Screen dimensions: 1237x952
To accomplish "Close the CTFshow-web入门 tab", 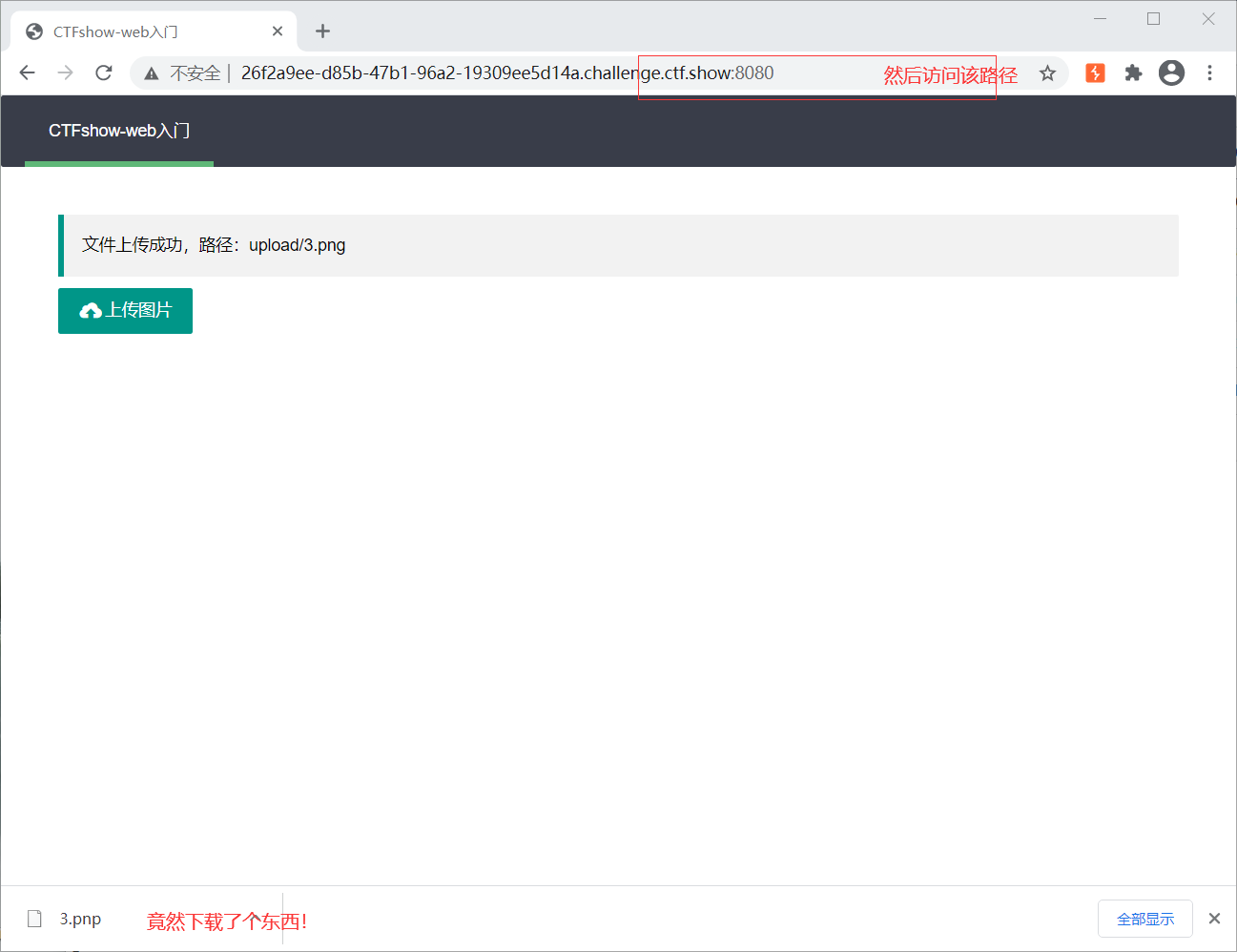I will (278, 31).
